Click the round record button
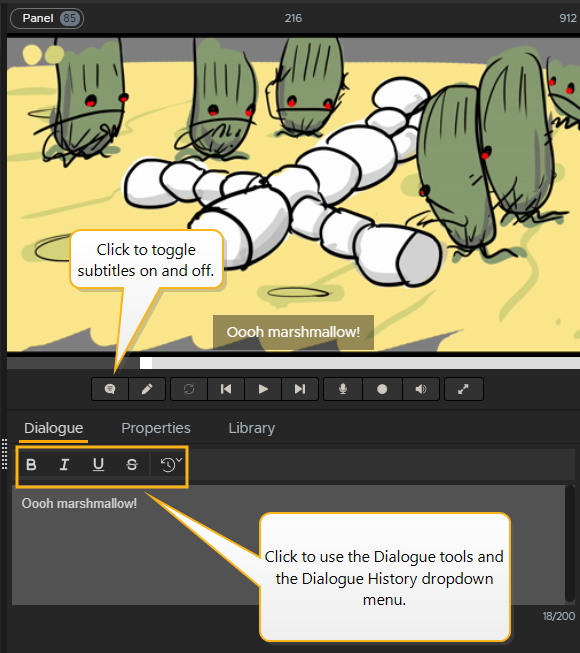 382,389
